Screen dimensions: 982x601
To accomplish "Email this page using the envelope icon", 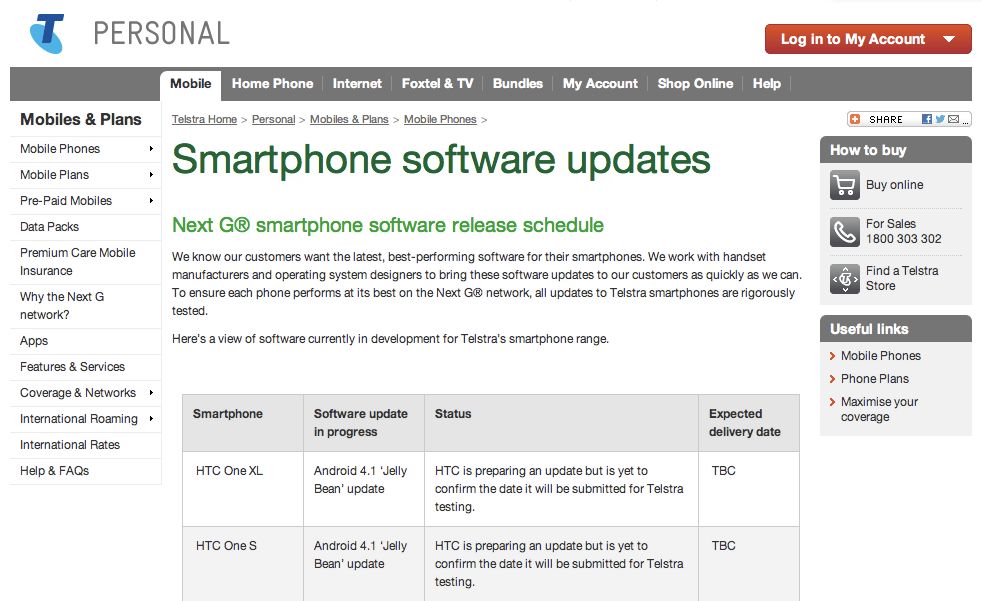I will pyautogui.click(x=953, y=119).
